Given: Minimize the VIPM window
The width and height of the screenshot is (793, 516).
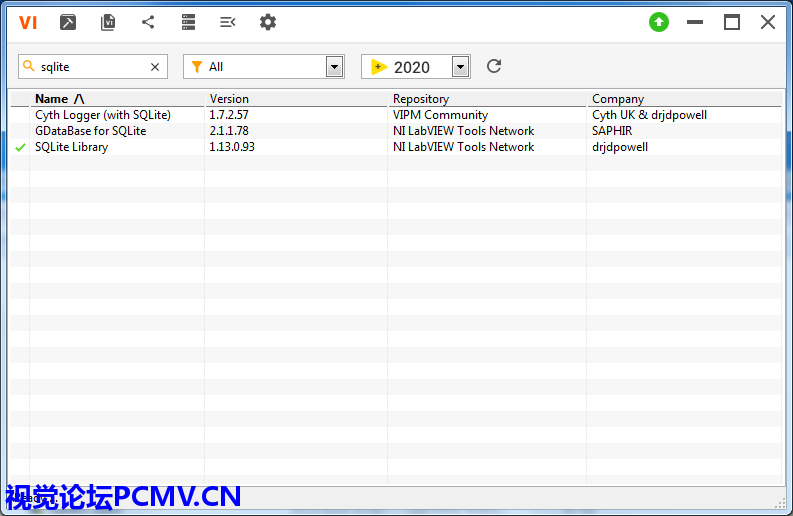Looking at the screenshot, I should click(x=695, y=22).
